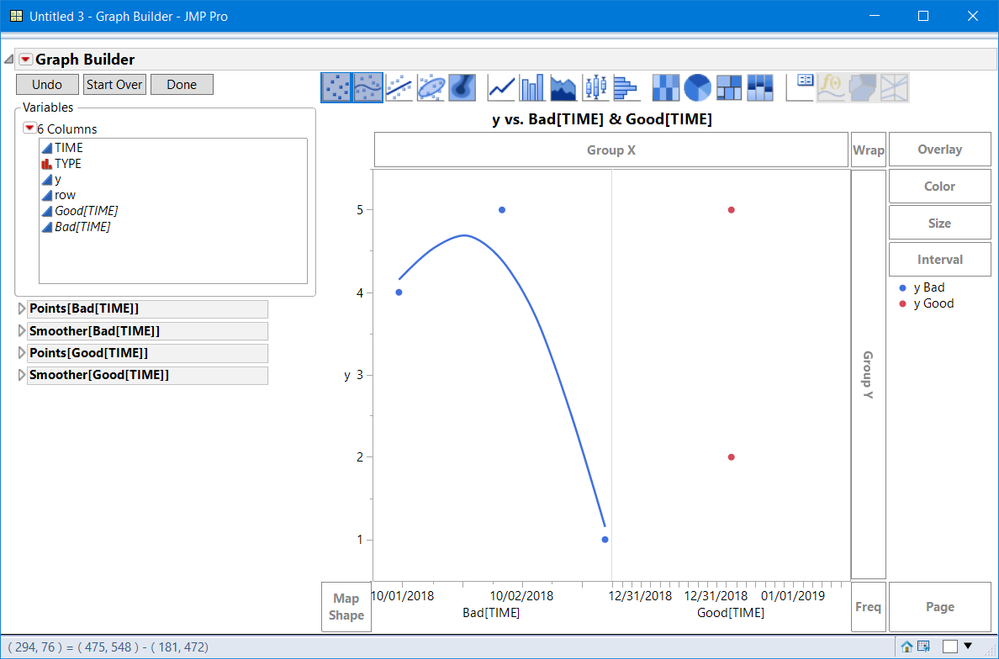This screenshot has height=659, width=999.
Task: Click the Wrap drop zone
Action: pos(868,150)
